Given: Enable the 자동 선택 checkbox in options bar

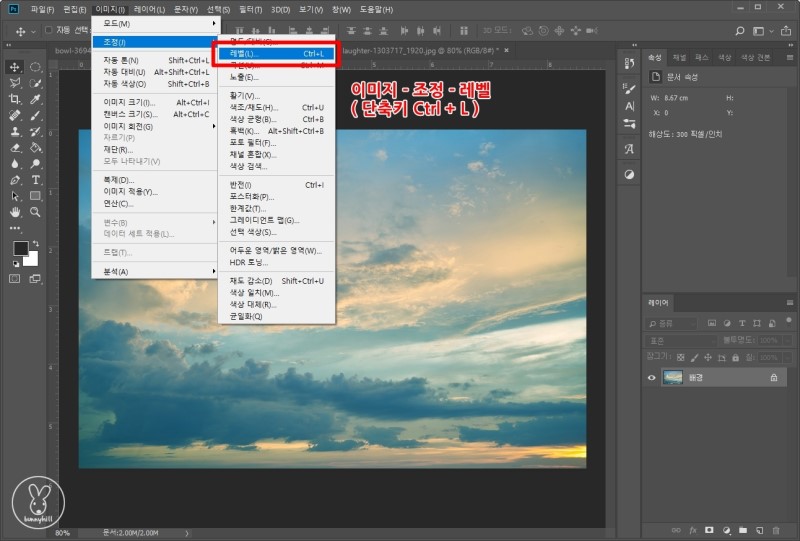Looking at the screenshot, I should (x=47, y=31).
